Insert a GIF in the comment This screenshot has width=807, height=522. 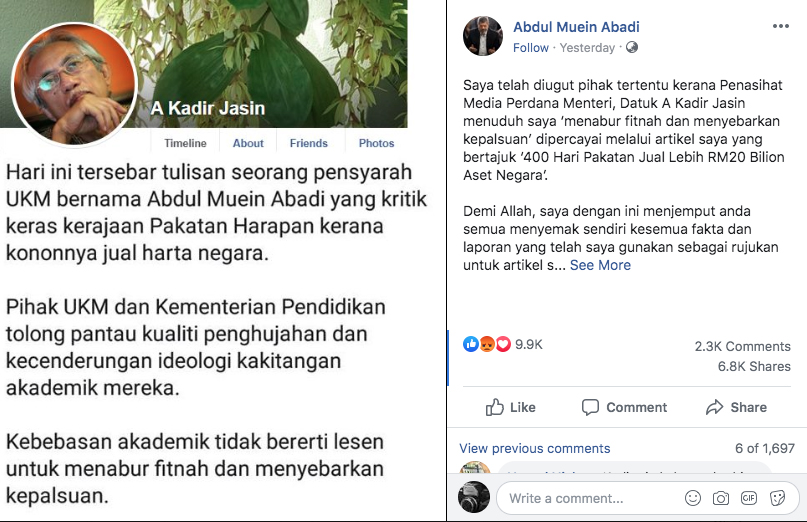point(749,498)
